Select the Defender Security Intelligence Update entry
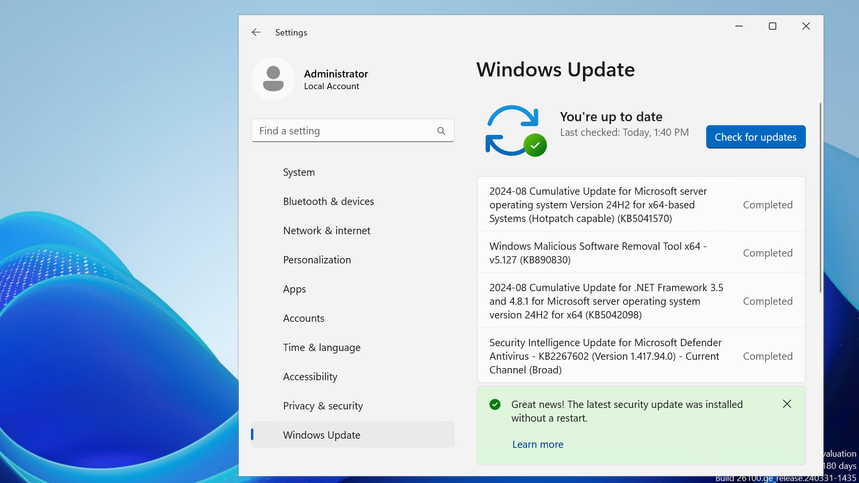 tap(641, 356)
